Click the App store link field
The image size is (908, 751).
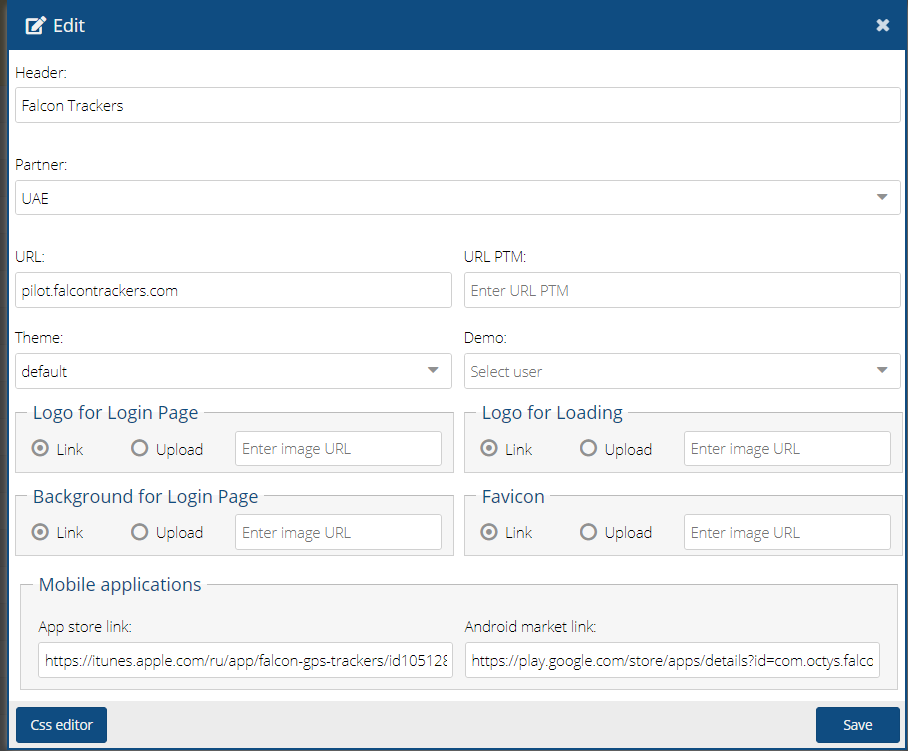(245, 660)
